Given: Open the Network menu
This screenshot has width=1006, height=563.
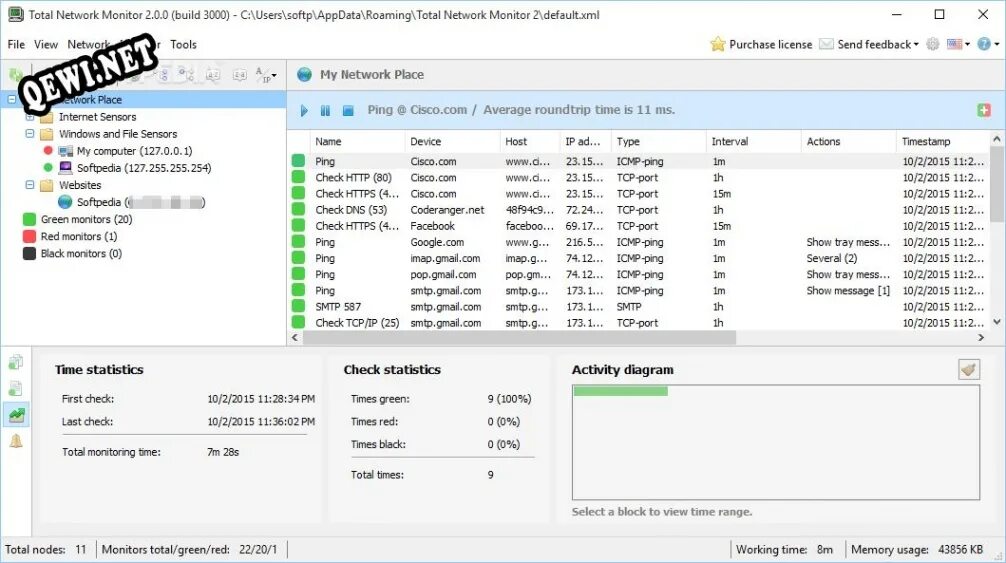Looking at the screenshot, I should pyautogui.click(x=89, y=44).
